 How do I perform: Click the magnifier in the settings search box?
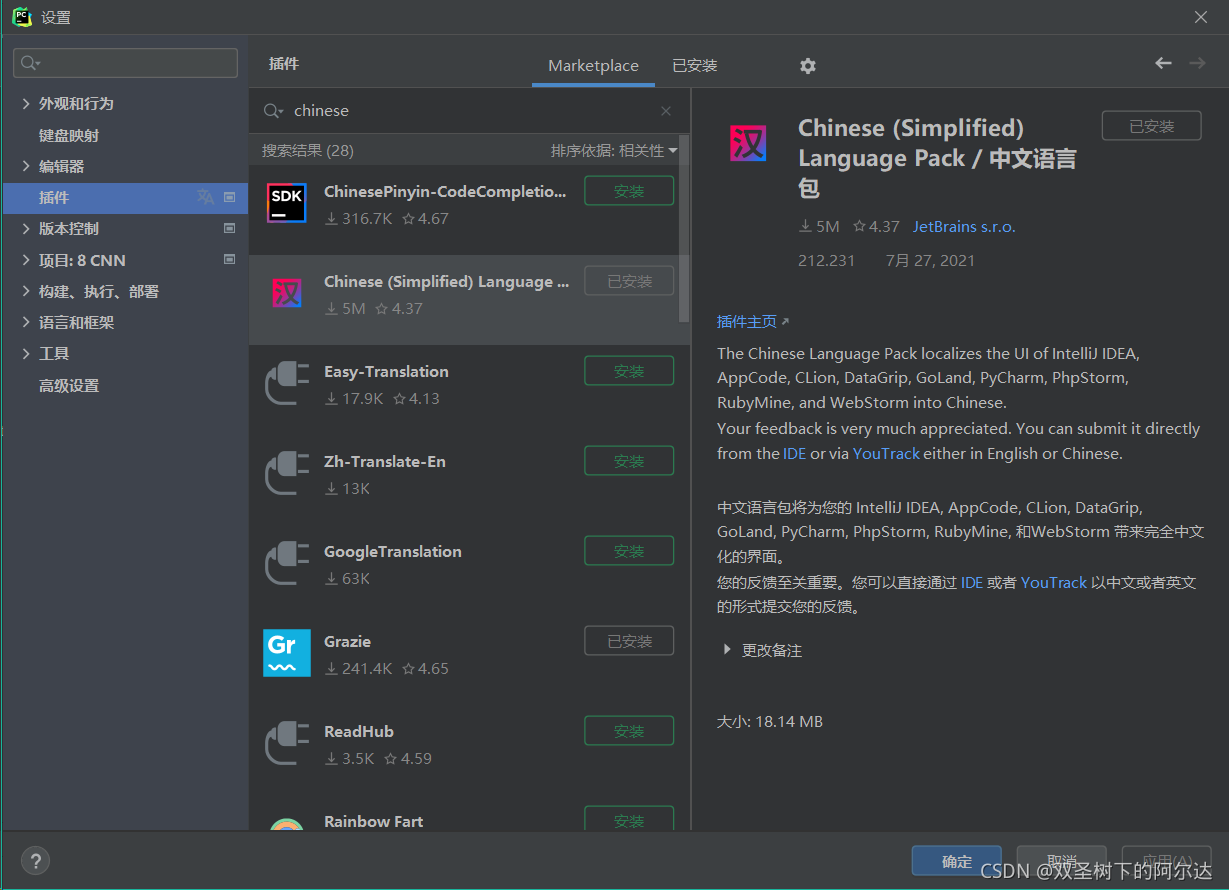coord(30,63)
